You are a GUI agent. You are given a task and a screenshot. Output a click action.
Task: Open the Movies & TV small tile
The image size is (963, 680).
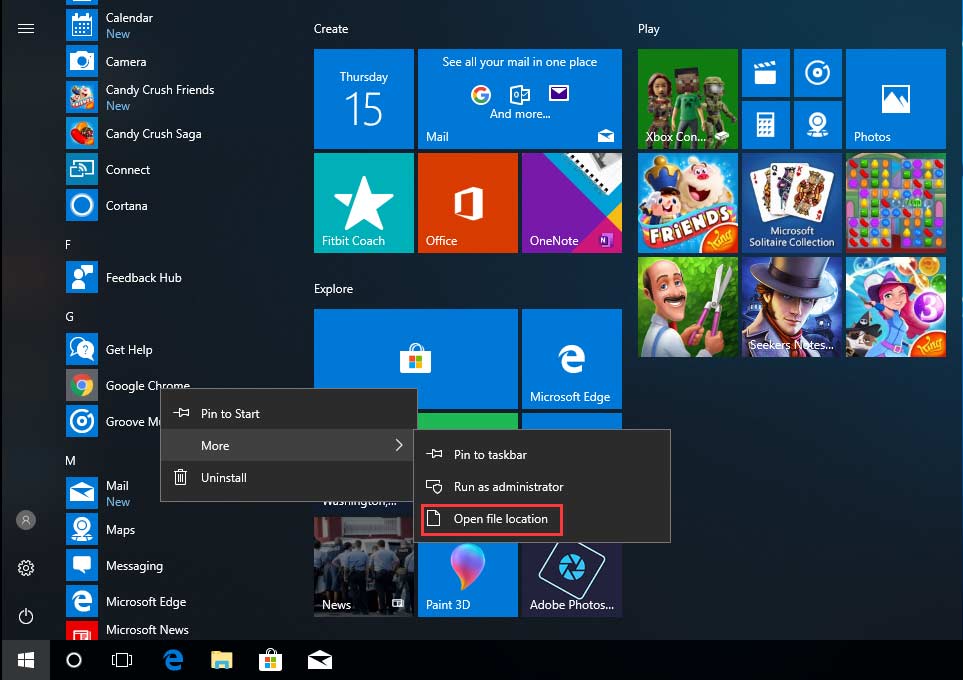(x=765, y=73)
